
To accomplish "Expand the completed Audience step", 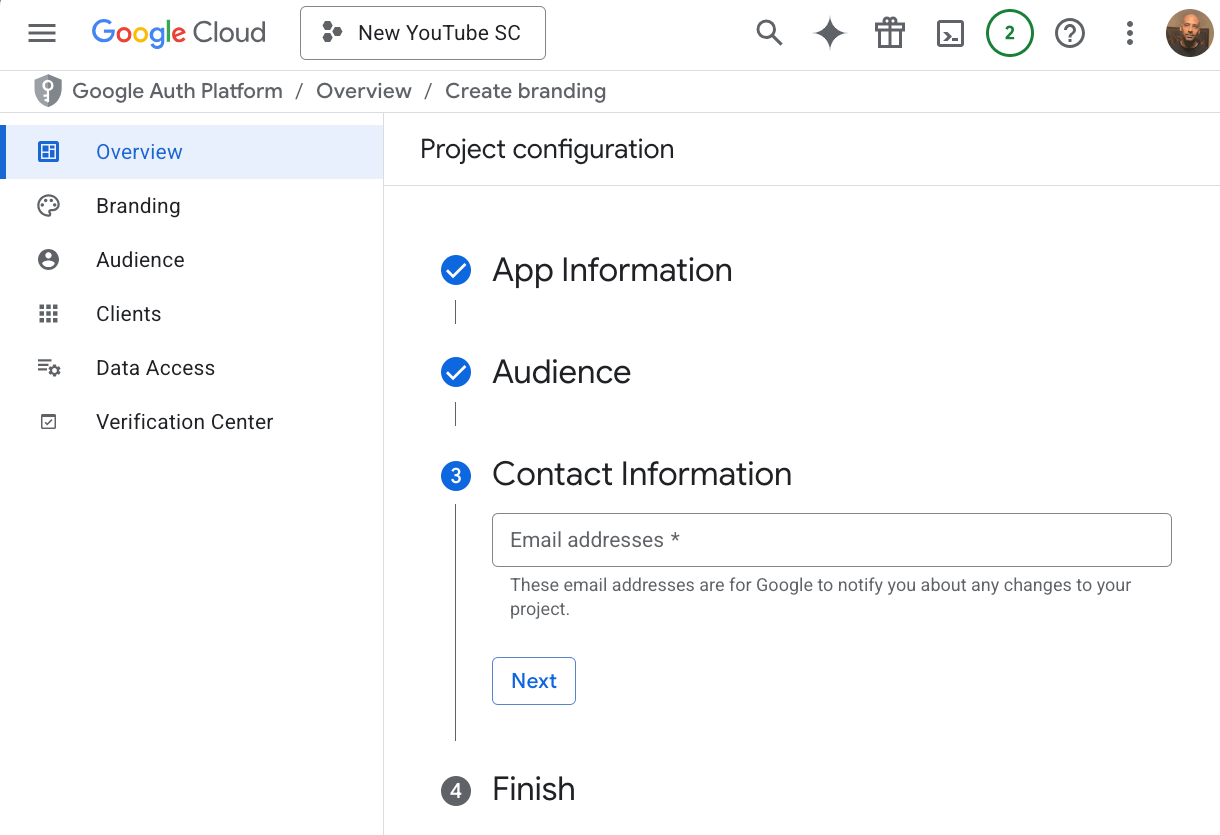I will click(561, 372).
